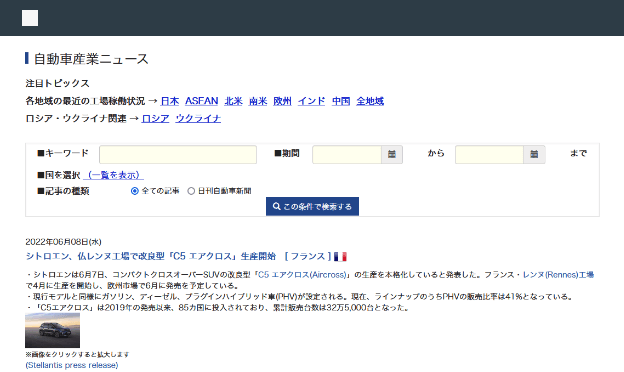This screenshot has height=372, width=624.
Task: Follow the レンヌ(Rennes)工場 inline link
Action: pos(558,275)
